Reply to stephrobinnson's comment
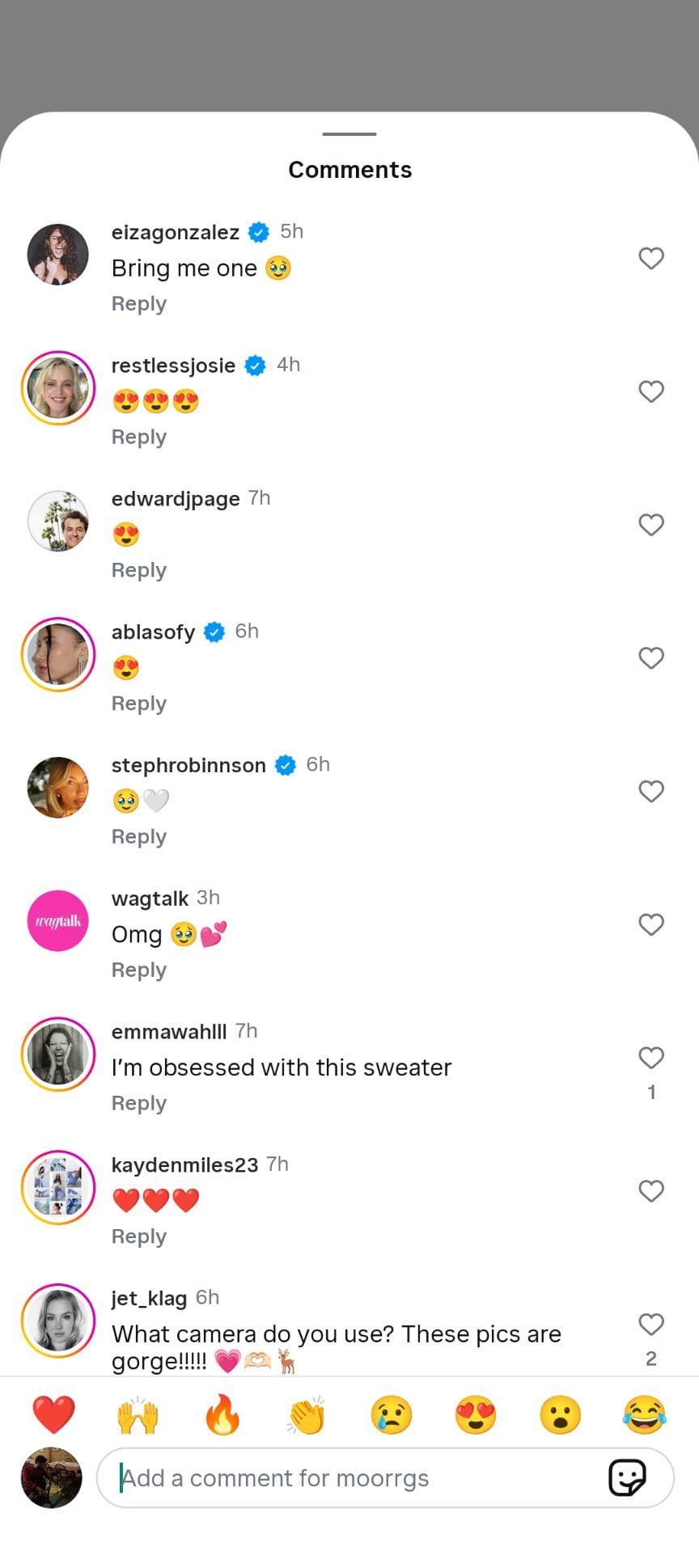 [x=138, y=836]
